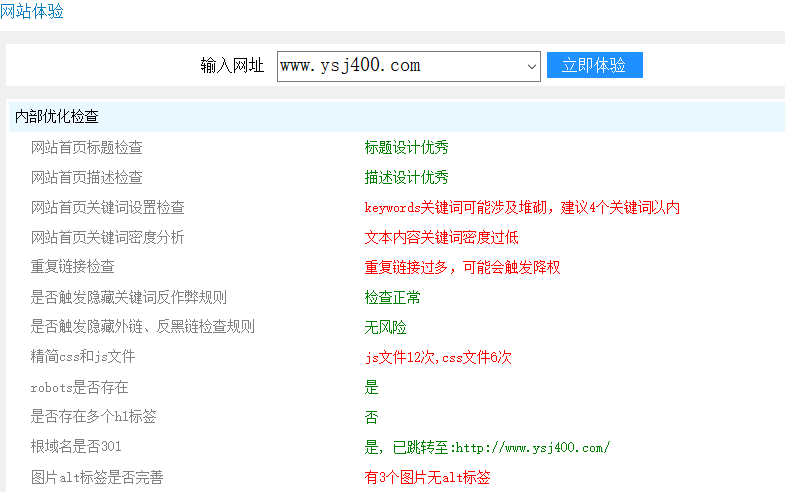
Task: Select the 网站首页关键词密度分析 label
Action: pyautogui.click(x=108, y=237)
